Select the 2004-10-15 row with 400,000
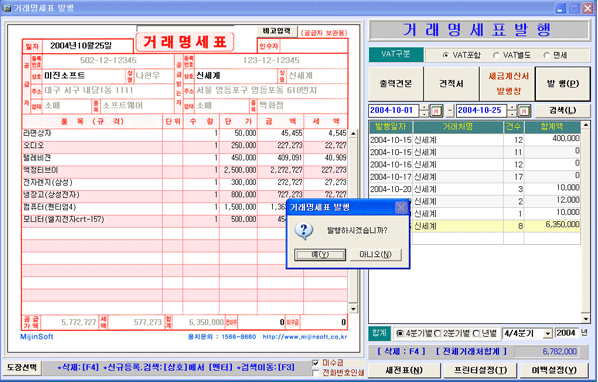 474,140
